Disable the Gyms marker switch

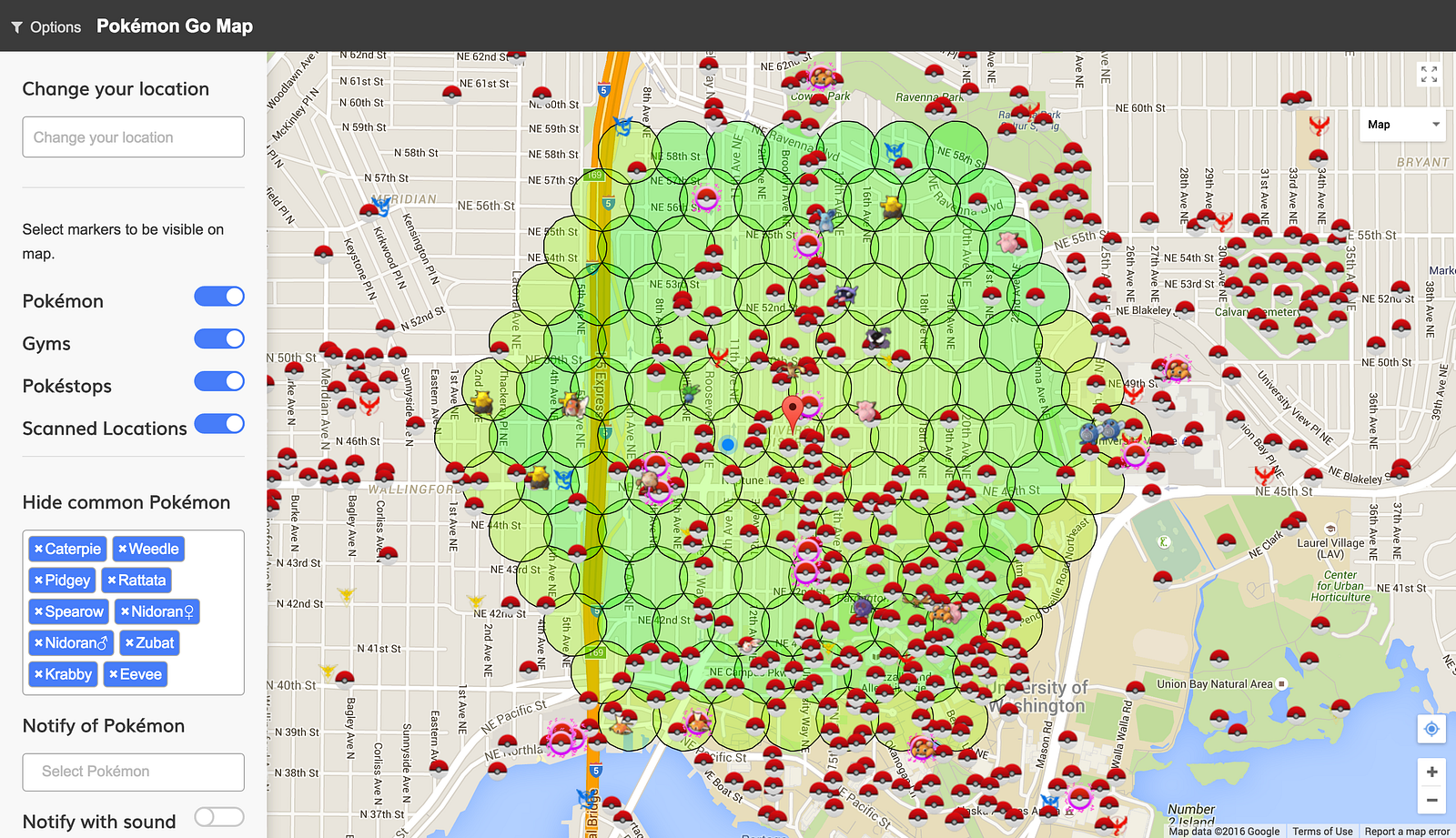pyautogui.click(x=219, y=339)
